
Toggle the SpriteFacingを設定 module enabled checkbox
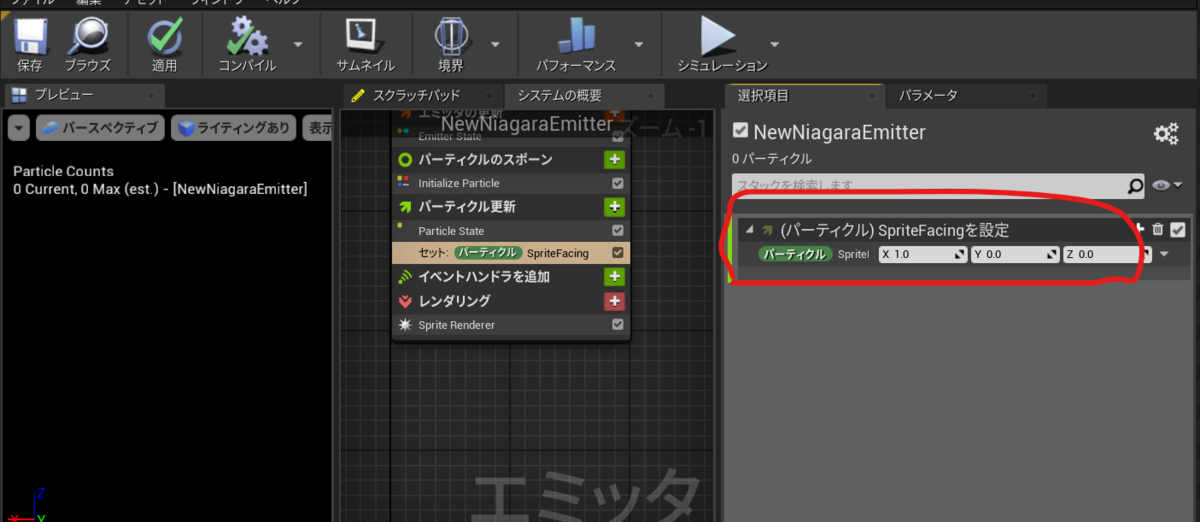click(1178, 229)
